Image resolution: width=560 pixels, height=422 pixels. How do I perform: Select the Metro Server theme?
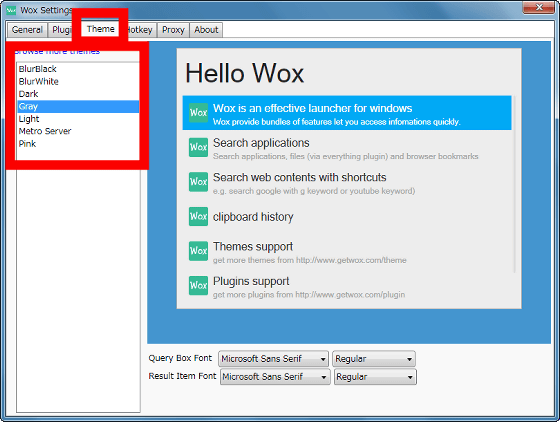78,131
